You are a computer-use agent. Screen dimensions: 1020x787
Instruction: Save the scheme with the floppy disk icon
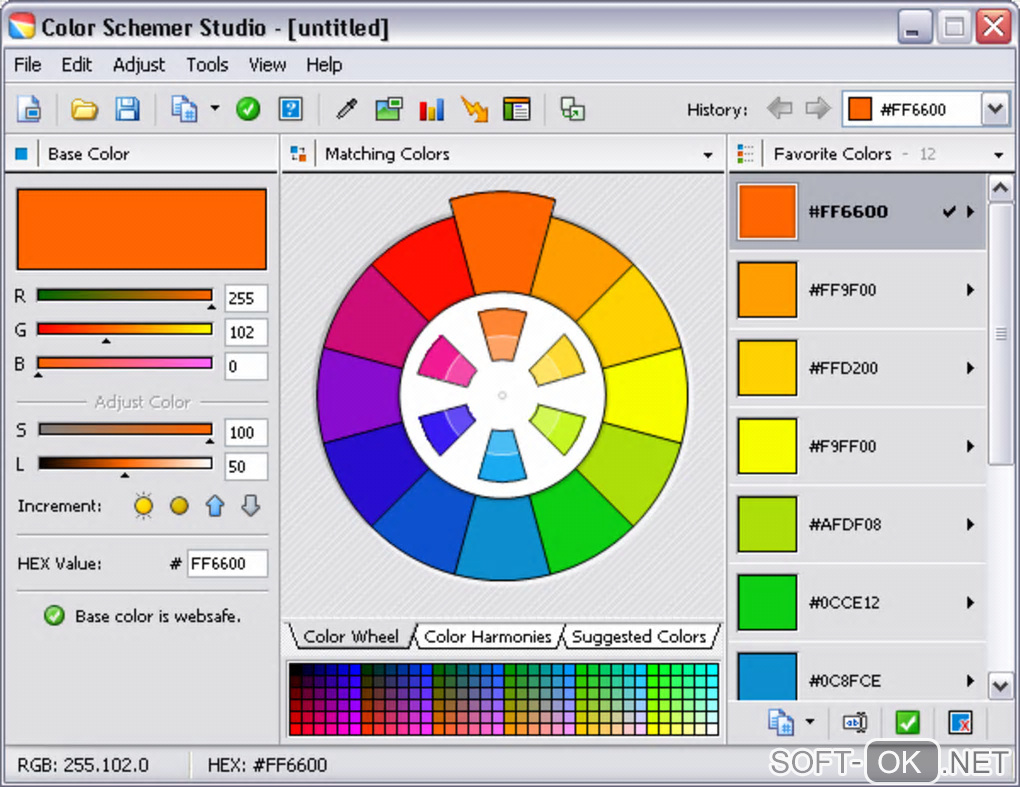[128, 109]
